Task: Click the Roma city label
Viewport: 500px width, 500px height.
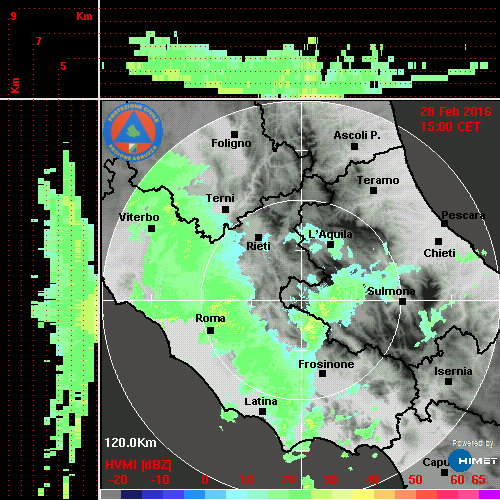Action: [x=210, y=318]
